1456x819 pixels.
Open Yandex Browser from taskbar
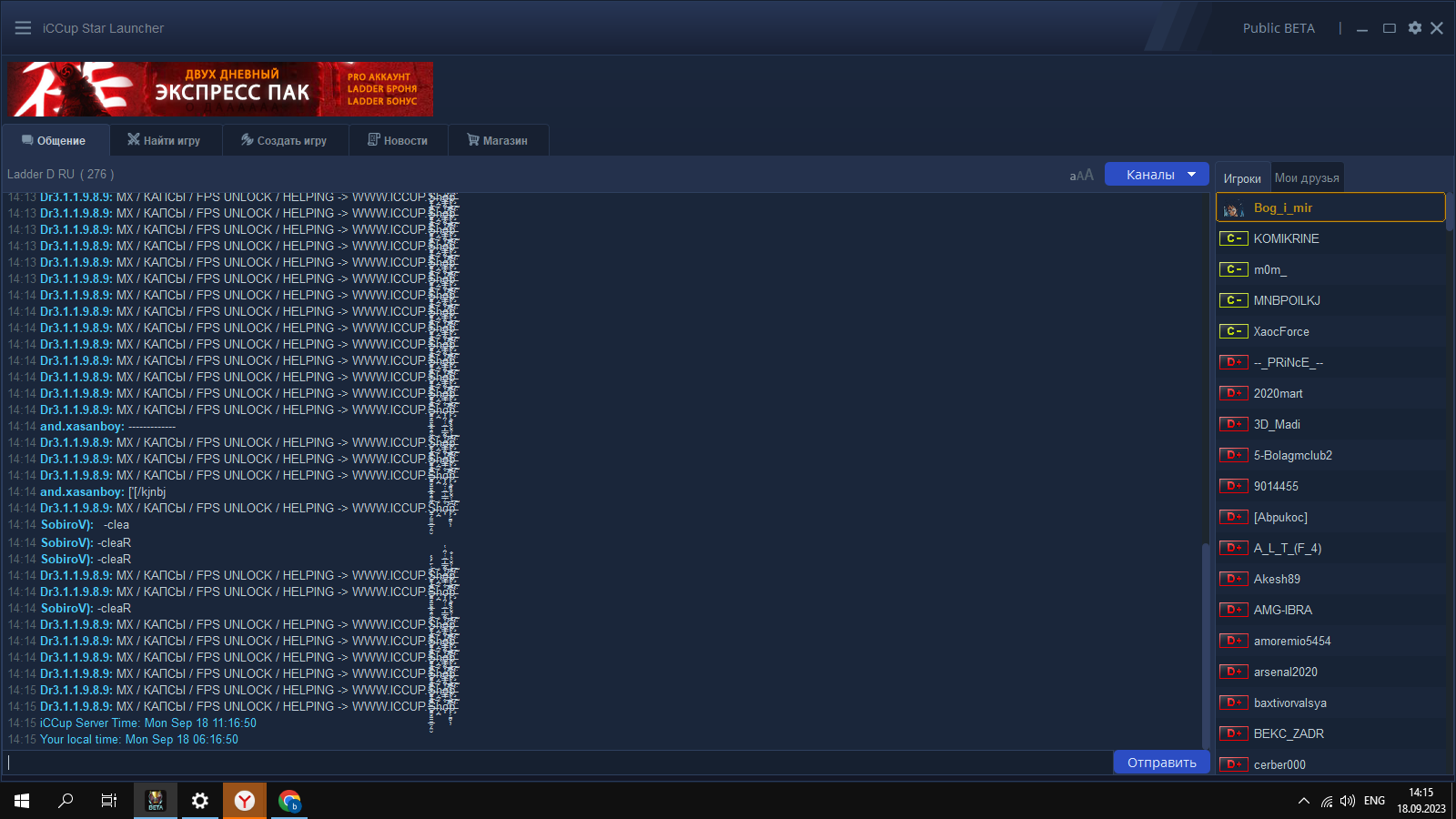(245, 801)
